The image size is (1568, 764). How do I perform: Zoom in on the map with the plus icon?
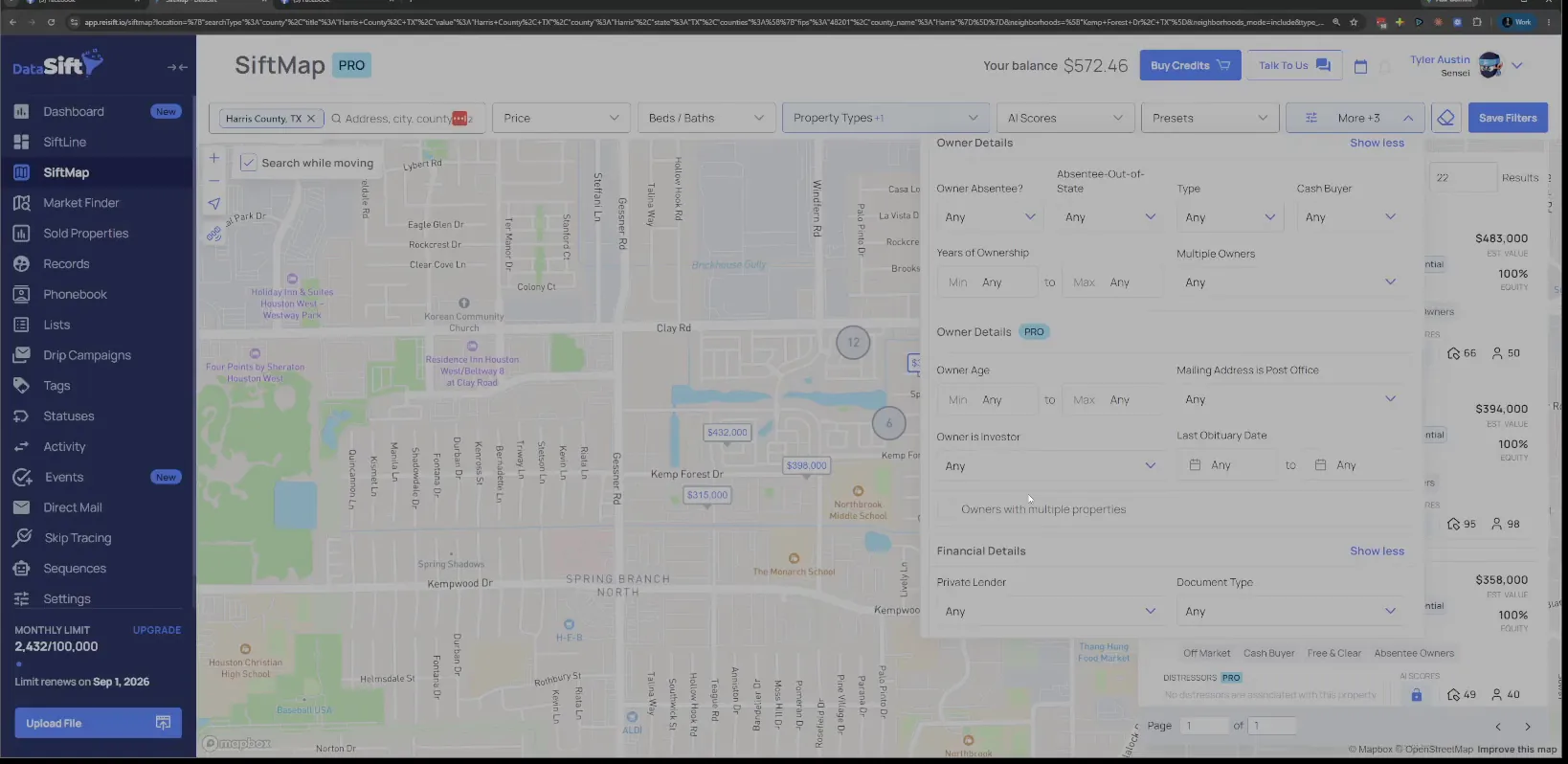(x=214, y=158)
